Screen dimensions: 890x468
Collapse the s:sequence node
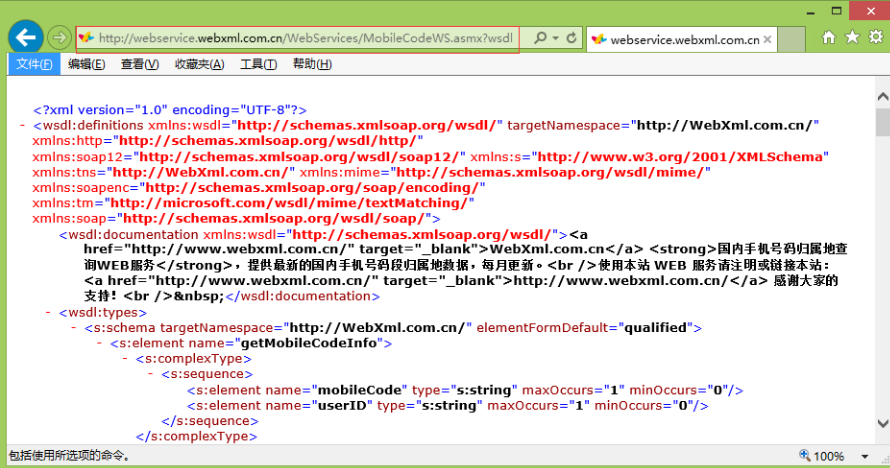point(150,374)
